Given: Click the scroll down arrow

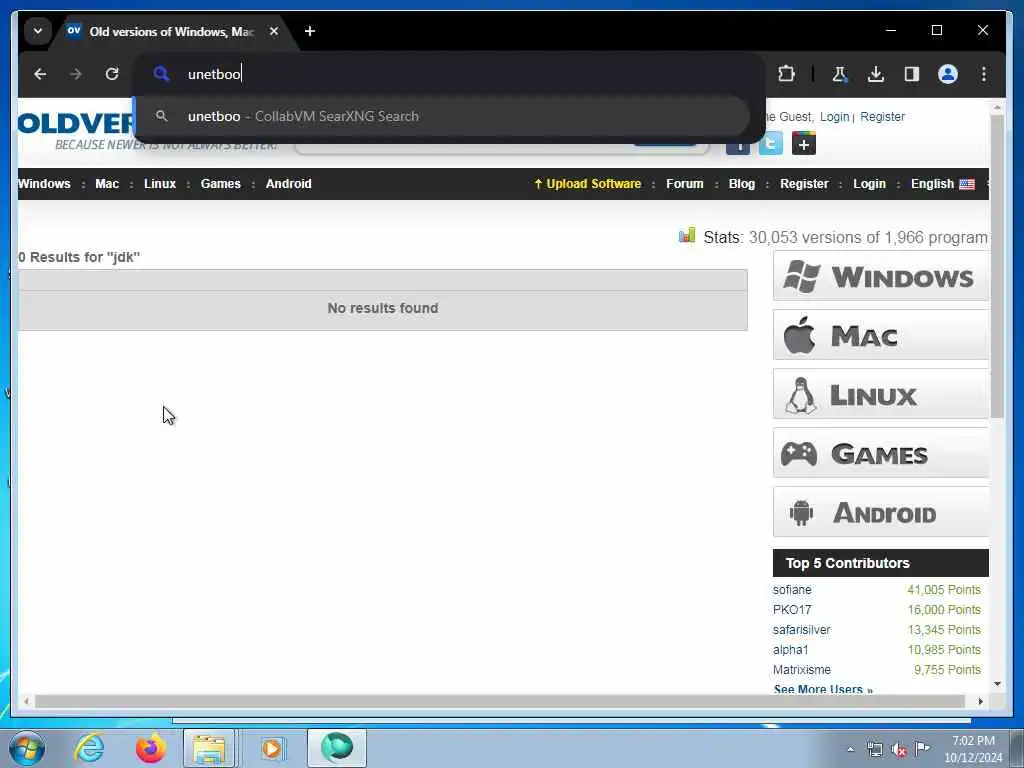Looking at the screenshot, I should click(x=997, y=684).
